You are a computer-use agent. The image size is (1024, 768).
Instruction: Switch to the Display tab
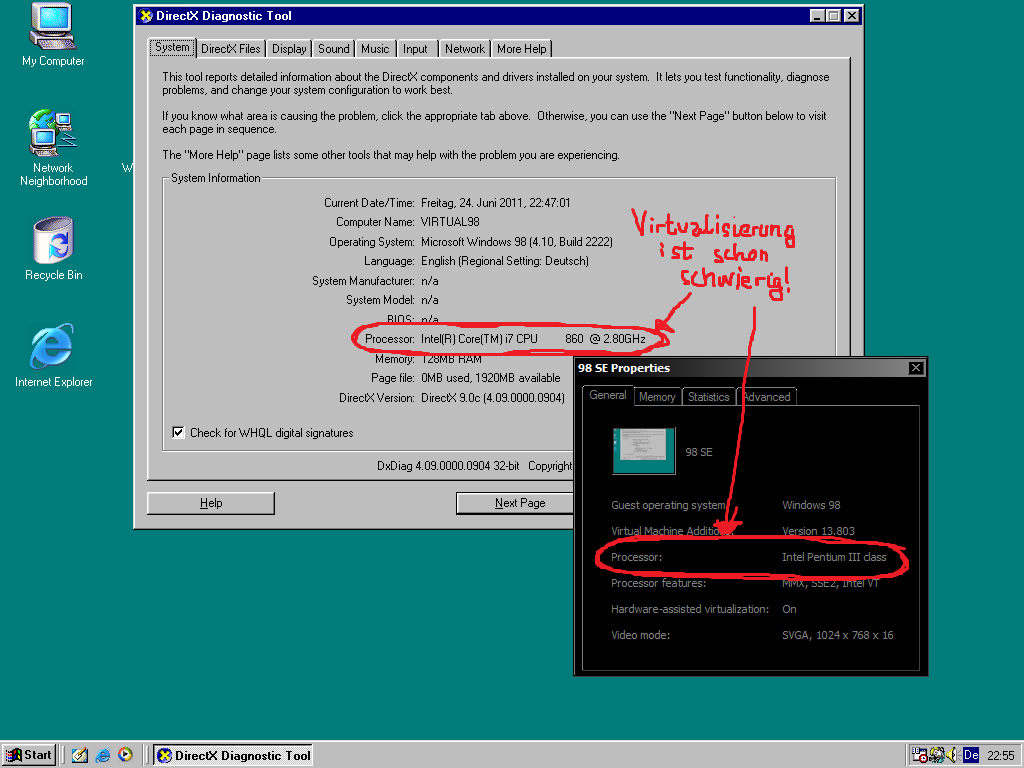tap(289, 48)
